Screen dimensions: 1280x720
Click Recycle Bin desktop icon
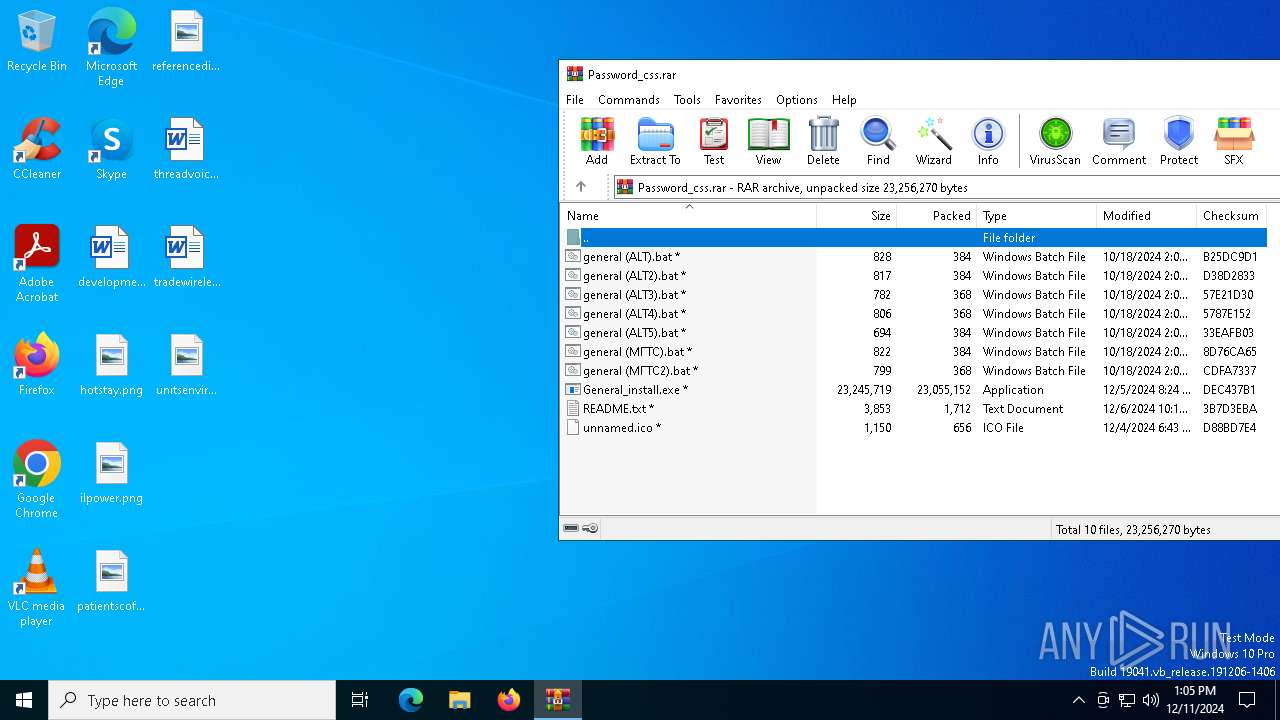tap(37, 42)
